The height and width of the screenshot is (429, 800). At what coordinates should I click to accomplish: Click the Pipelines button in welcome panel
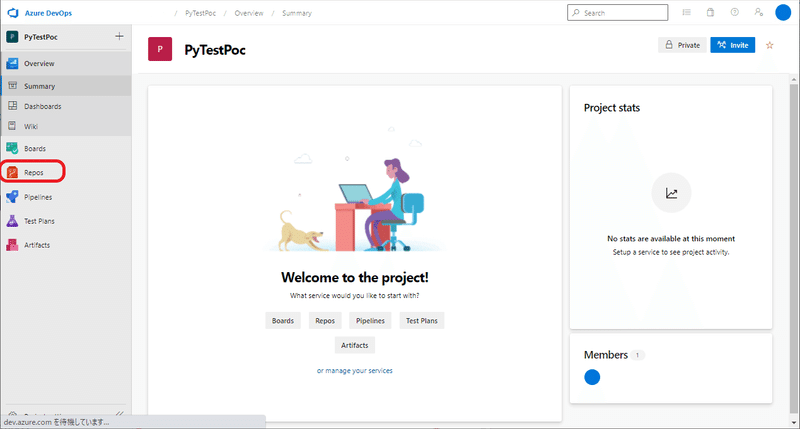(370, 321)
